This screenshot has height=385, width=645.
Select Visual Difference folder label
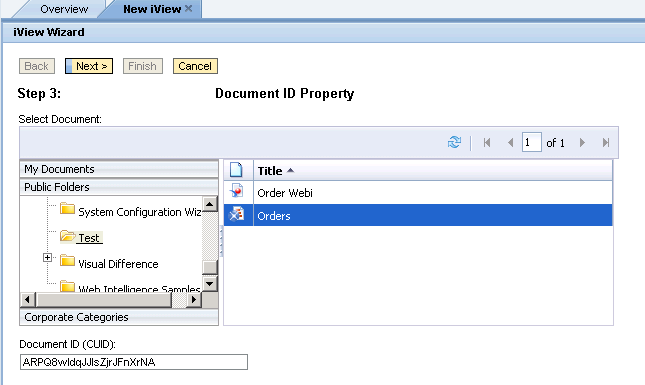(118, 264)
